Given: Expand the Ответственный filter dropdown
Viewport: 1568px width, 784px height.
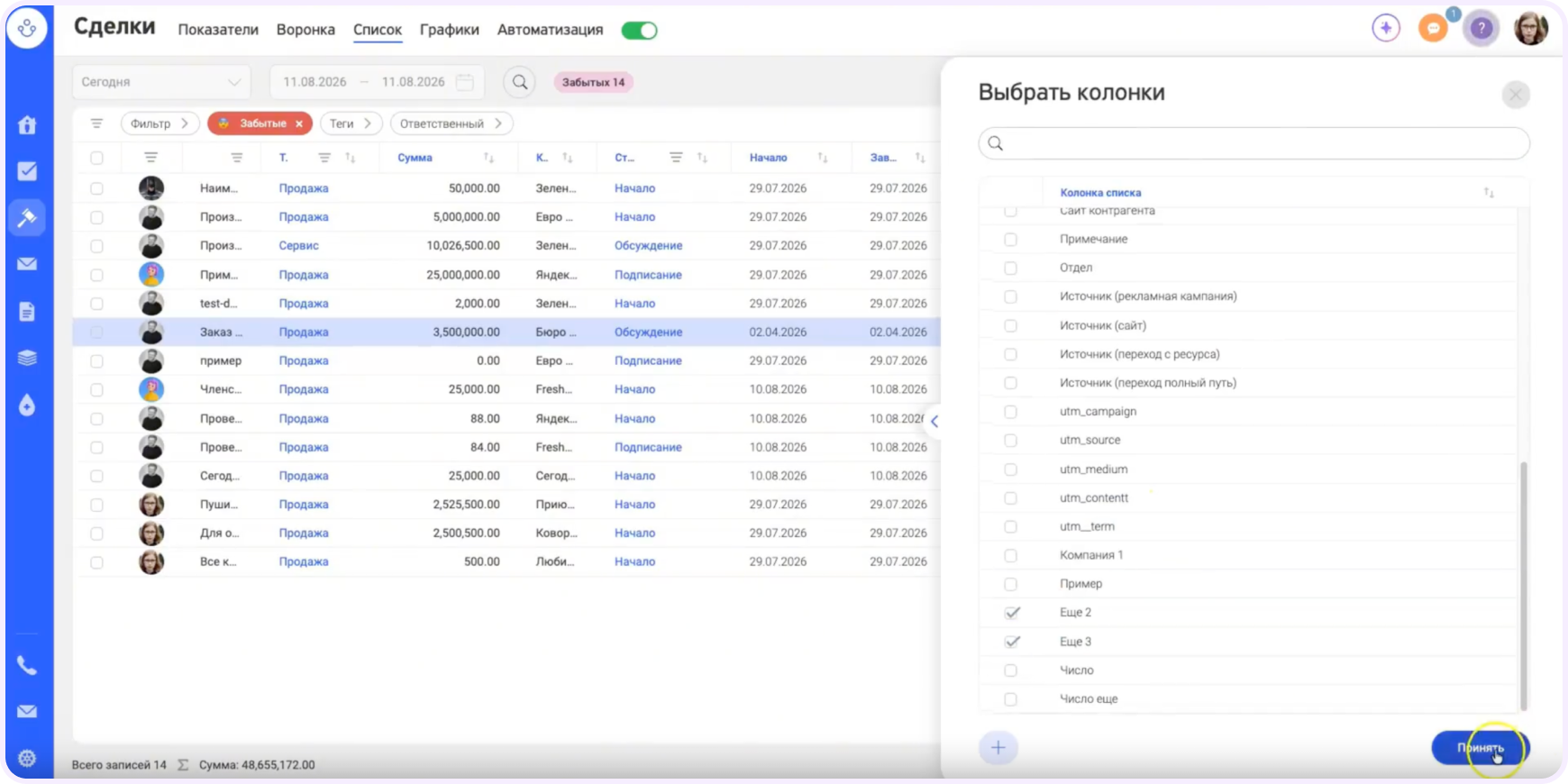Looking at the screenshot, I should click(451, 123).
